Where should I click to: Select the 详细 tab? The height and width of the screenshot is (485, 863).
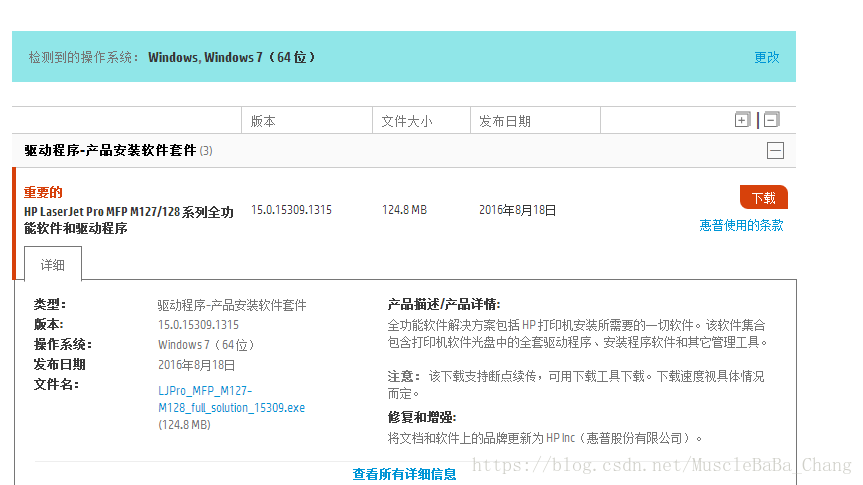(53, 265)
